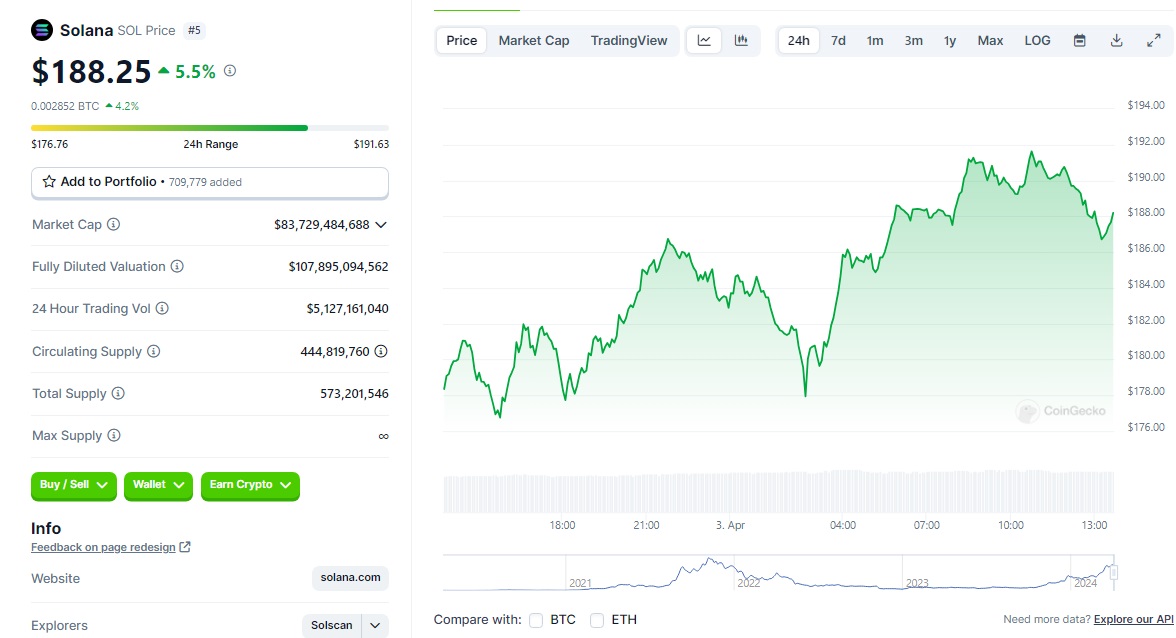Viewport: 1176px width, 638px height.
Task: Open info icon beside 444,819,760 value
Action: (381, 351)
